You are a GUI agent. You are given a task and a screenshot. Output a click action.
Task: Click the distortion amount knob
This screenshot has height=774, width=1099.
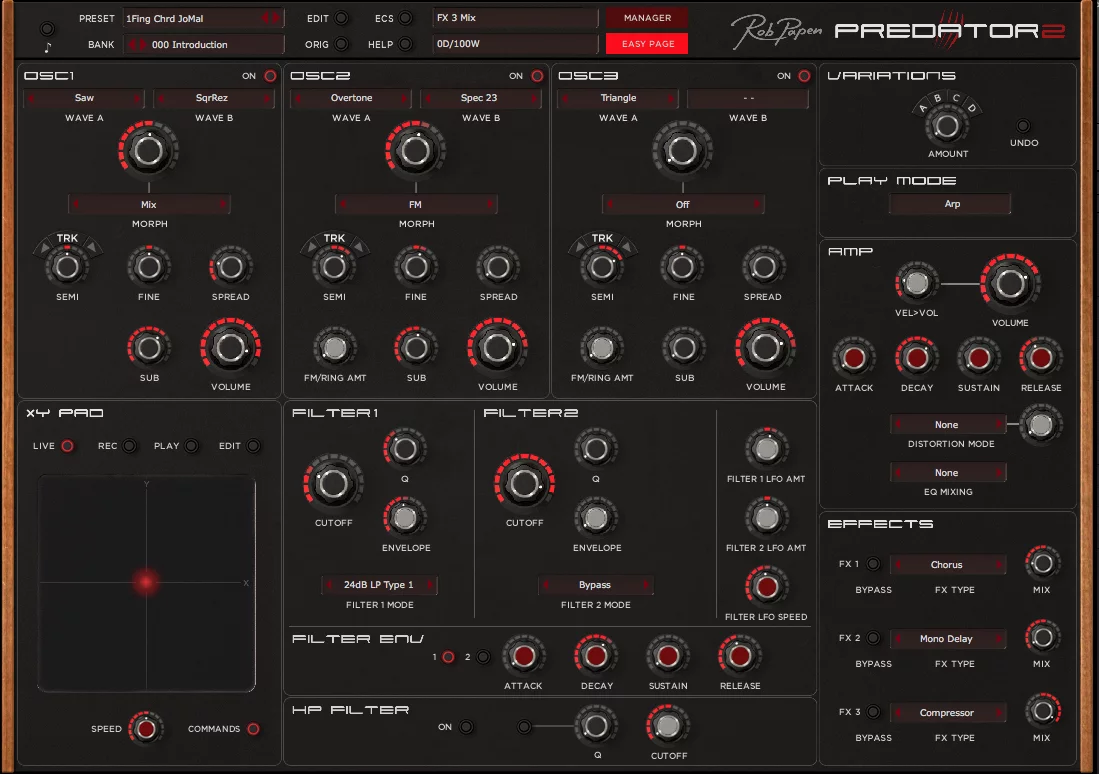(1040, 425)
